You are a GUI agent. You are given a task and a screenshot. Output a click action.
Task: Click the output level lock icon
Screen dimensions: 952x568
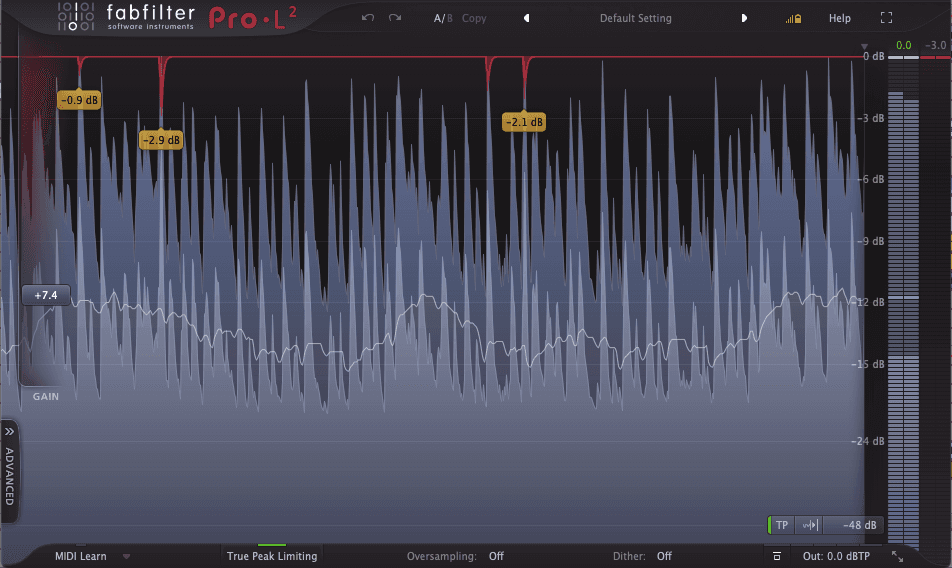[x=794, y=19]
